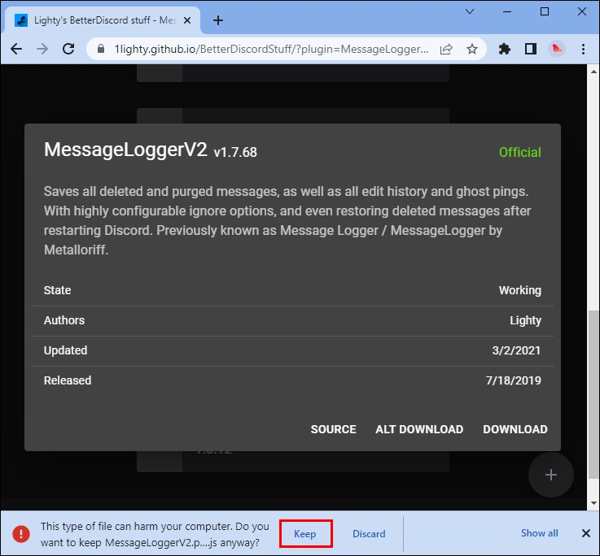Go back to the previous page
The image size is (600, 556).
coord(16,49)
